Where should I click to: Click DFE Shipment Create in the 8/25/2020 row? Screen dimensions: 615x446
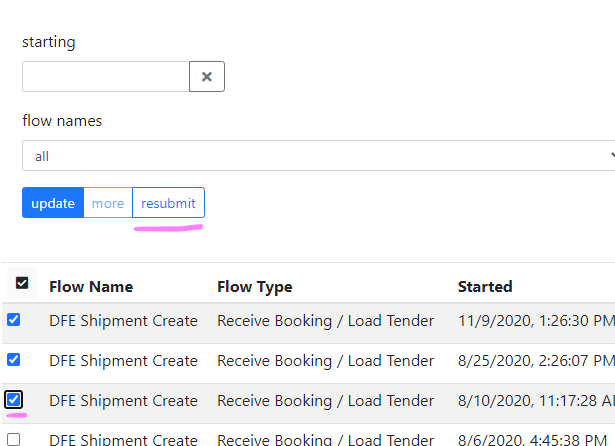click(x=124, y=361)
